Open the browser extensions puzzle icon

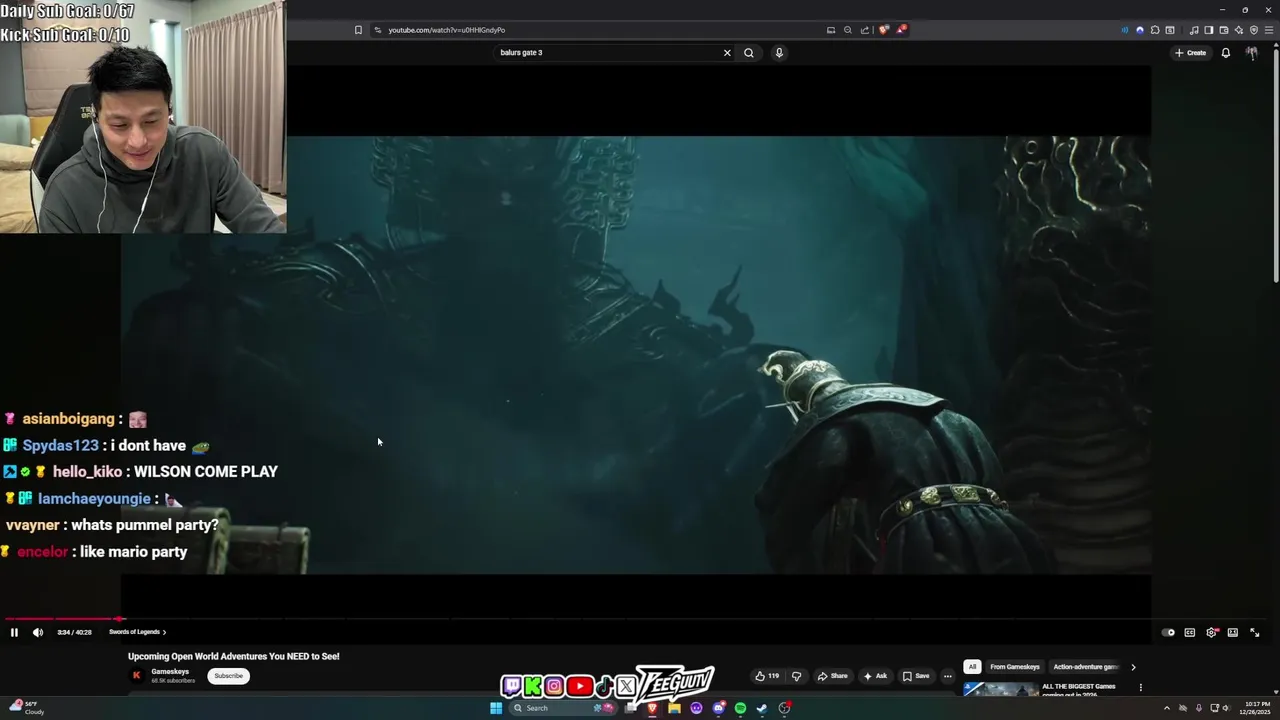click(1155, 30)
